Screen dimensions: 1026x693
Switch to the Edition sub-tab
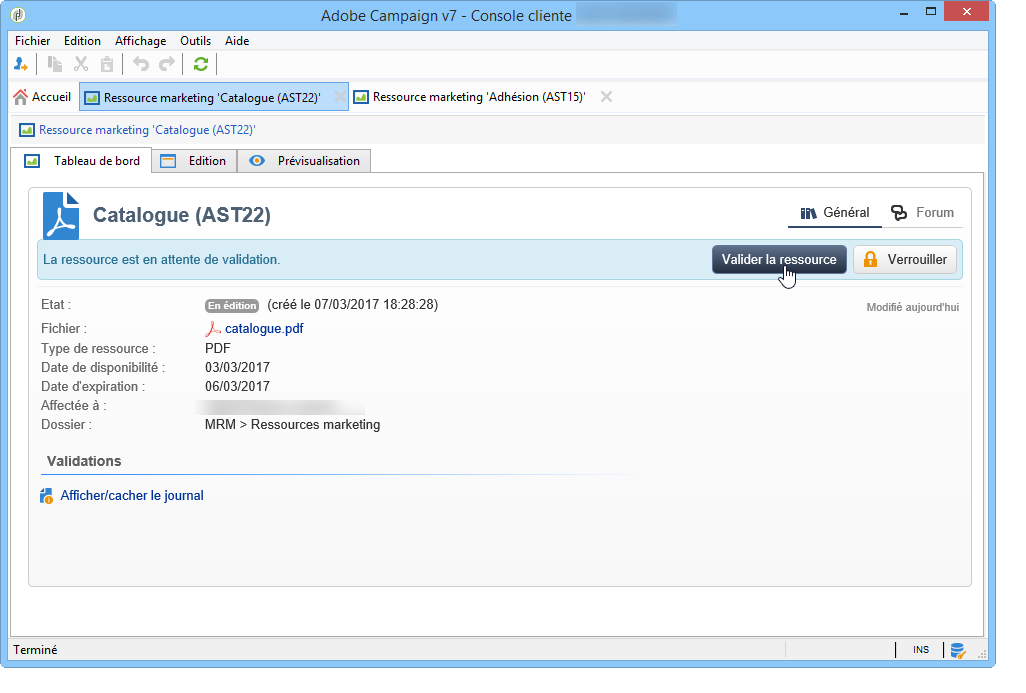[x=194, y=161]
